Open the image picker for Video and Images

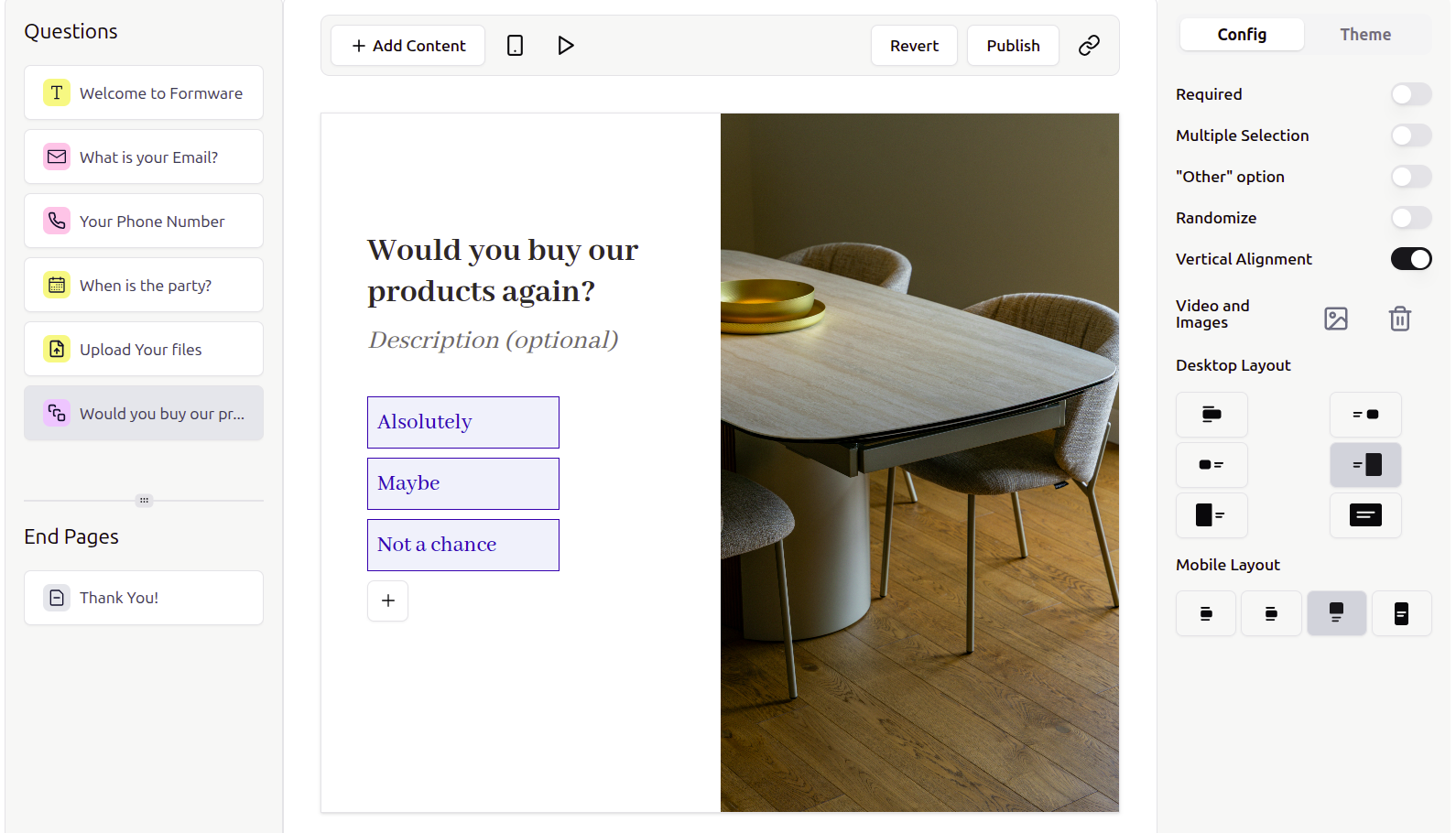(x=1336, y=319)
